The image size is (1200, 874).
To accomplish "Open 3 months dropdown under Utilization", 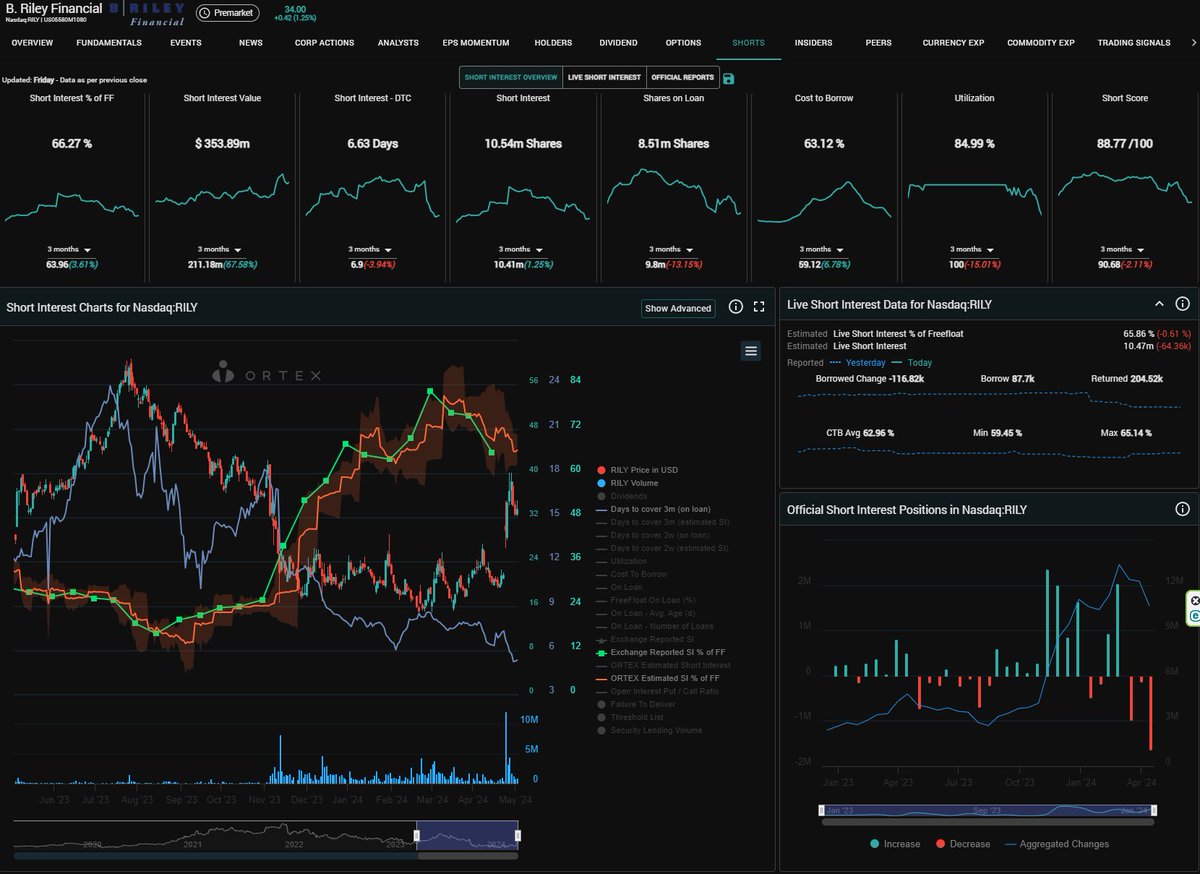I will (974, 249).
